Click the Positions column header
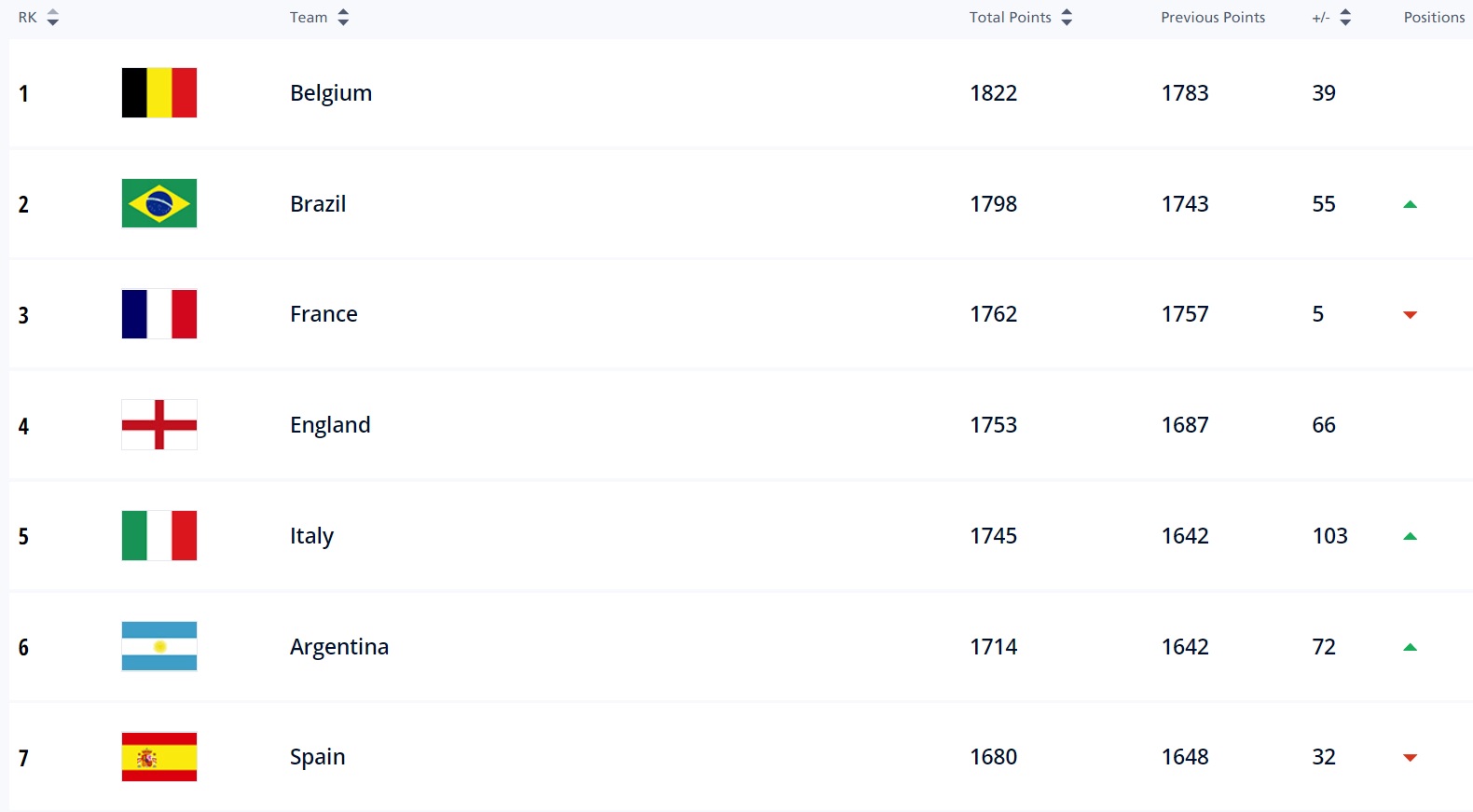 (1434, 18)
